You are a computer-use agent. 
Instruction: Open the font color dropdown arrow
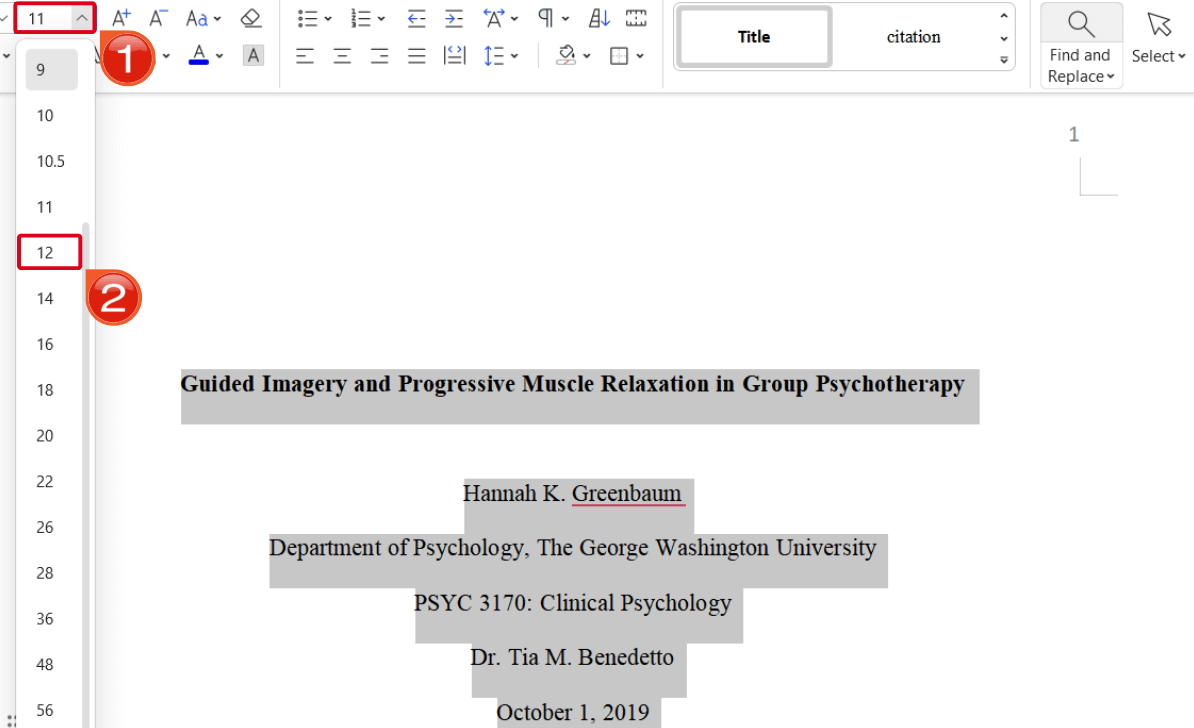tap(218, 55)
